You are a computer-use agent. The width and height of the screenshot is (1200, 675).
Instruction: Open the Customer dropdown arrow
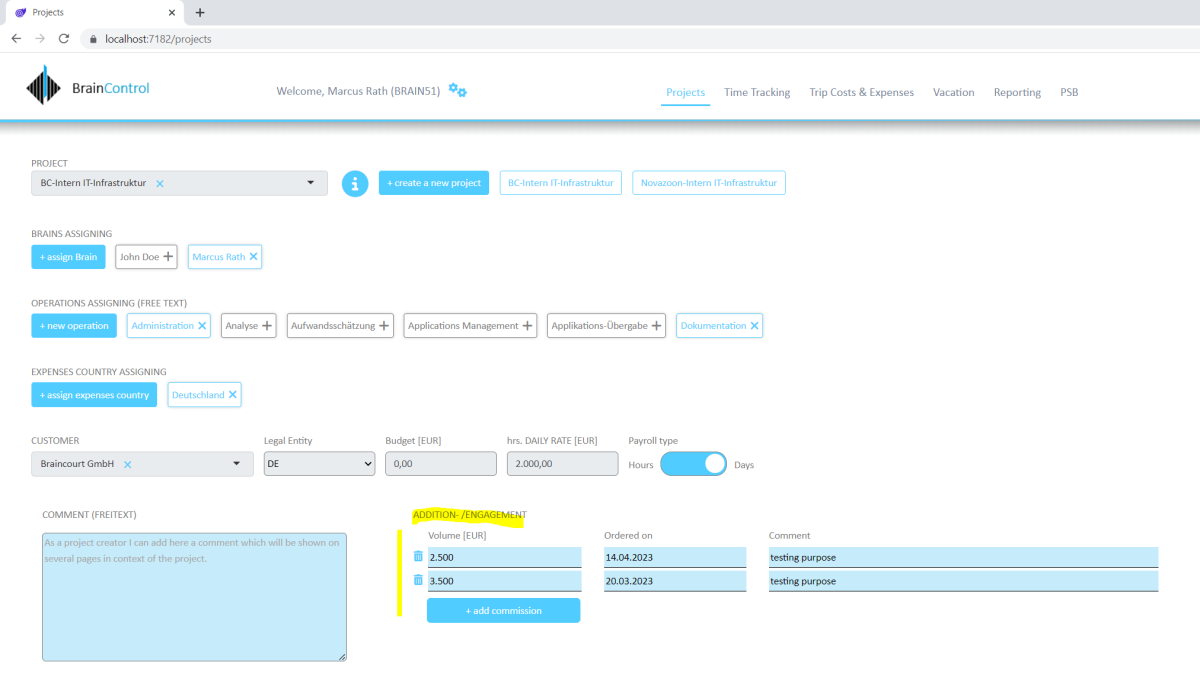[x=237, y=464]
